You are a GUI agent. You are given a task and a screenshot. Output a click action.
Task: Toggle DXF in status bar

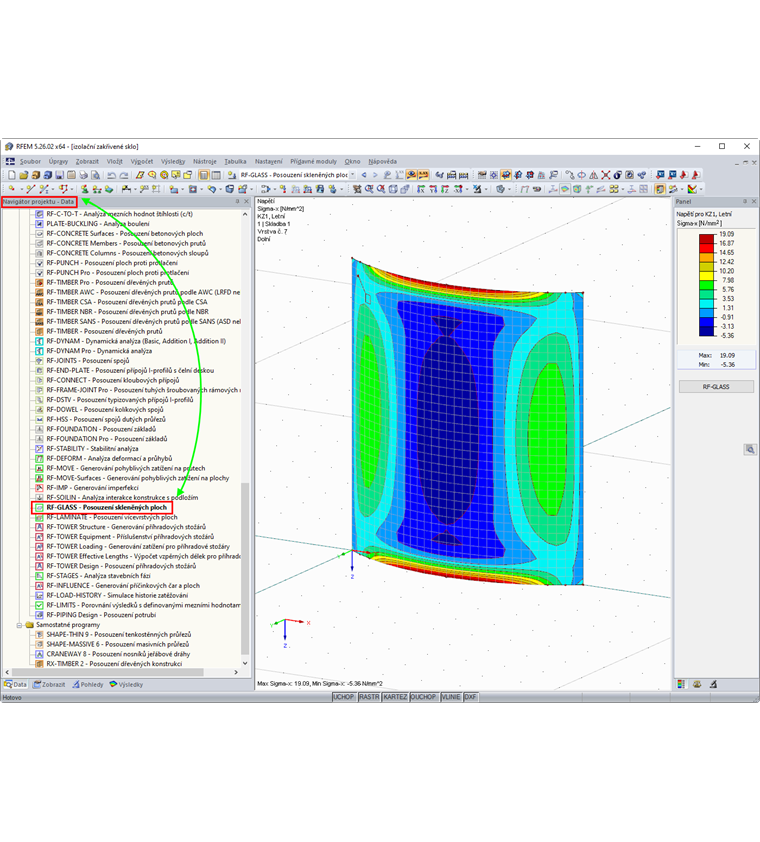pyautogui.click(x=470, y=697)
